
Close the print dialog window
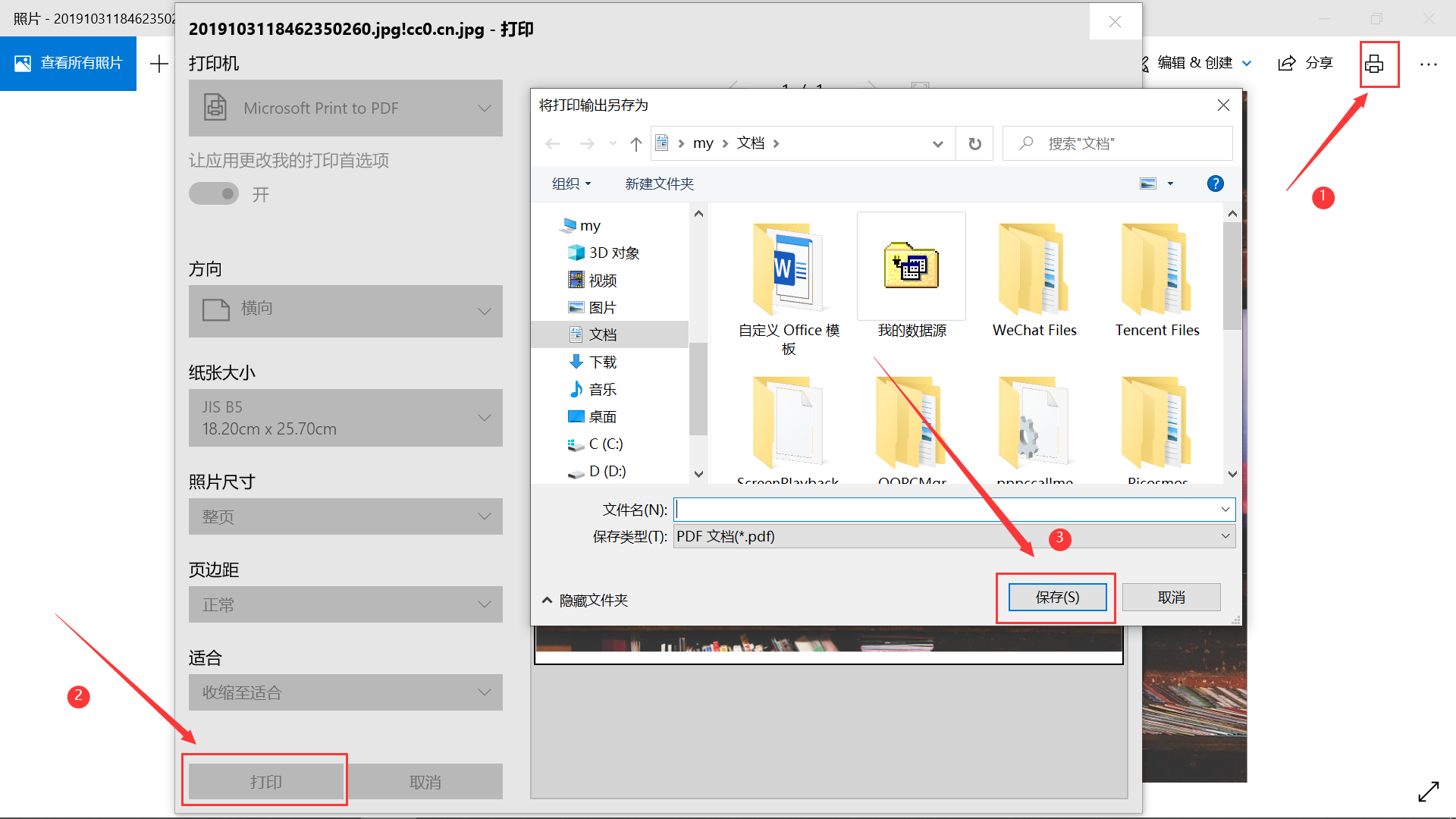point(1115,22)
